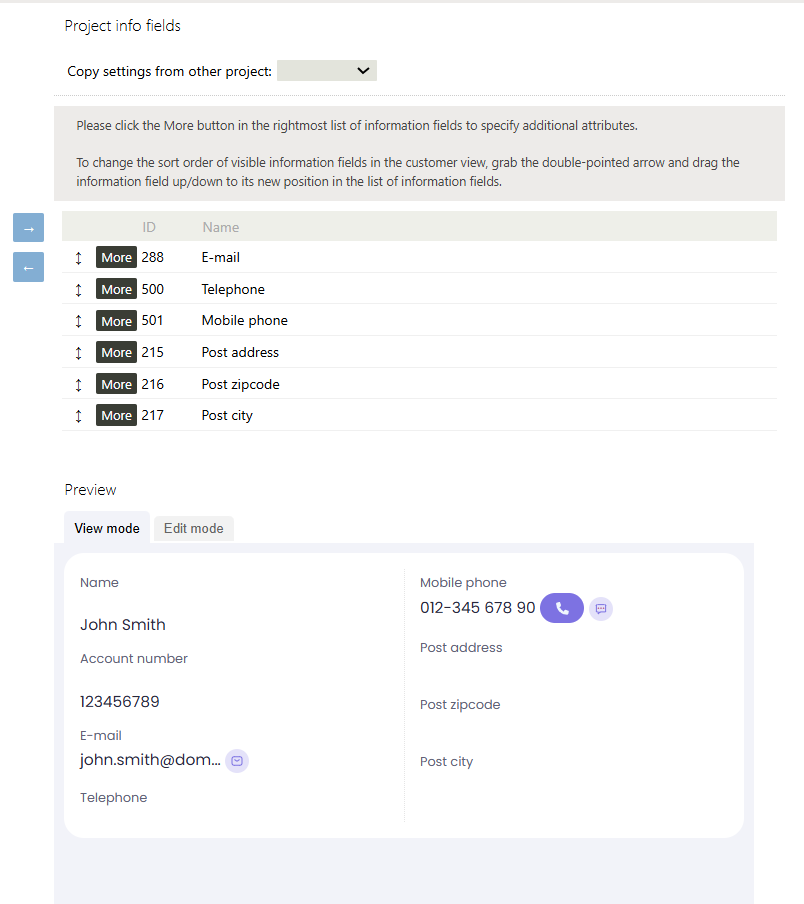Click the double-pointed arrow for E-mail row
804x904 pixels.
(x=79, y=258)
